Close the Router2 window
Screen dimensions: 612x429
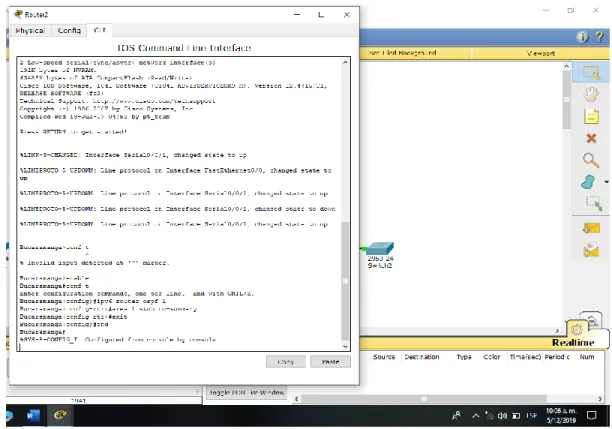click(347, 15)
